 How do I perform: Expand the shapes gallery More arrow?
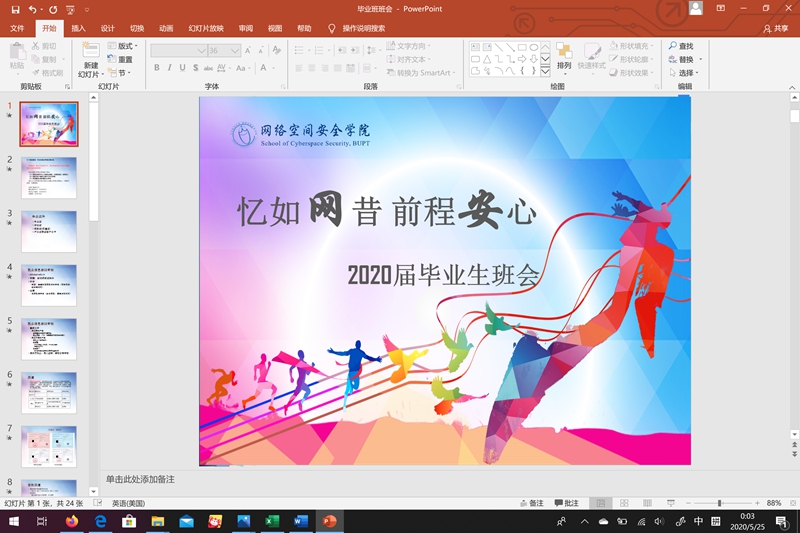545,71
